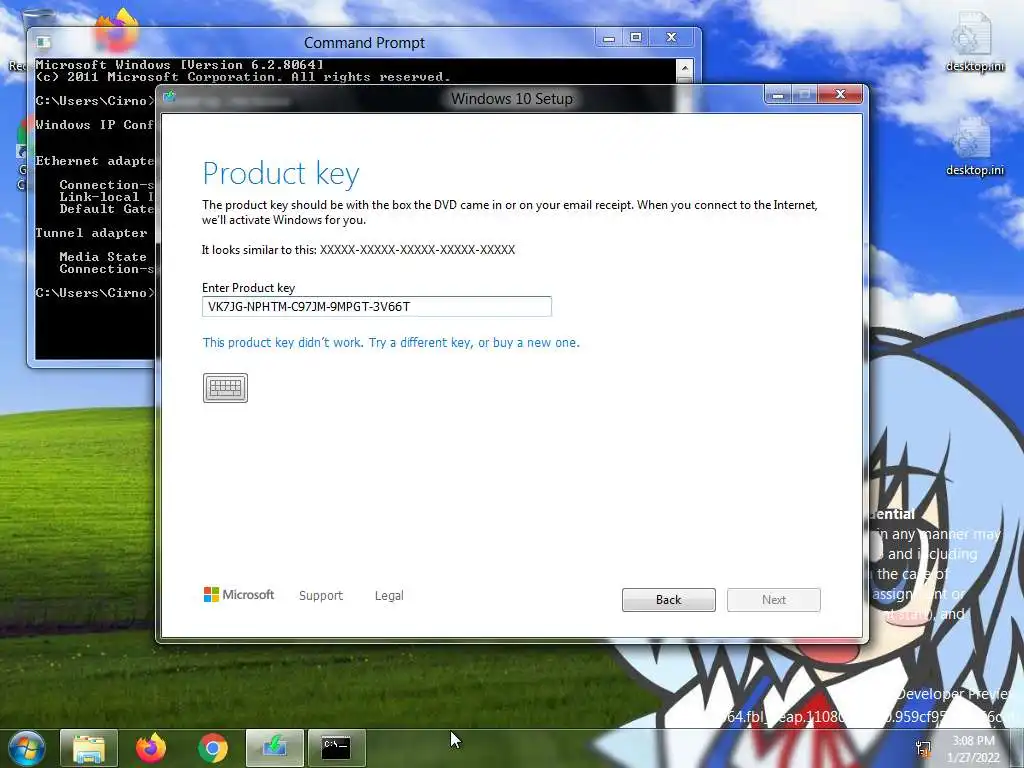Click the Firefox desktop shortcut icon
Image resolution: width=1024 pixels, height=768 pixels.
coord(118,29)
